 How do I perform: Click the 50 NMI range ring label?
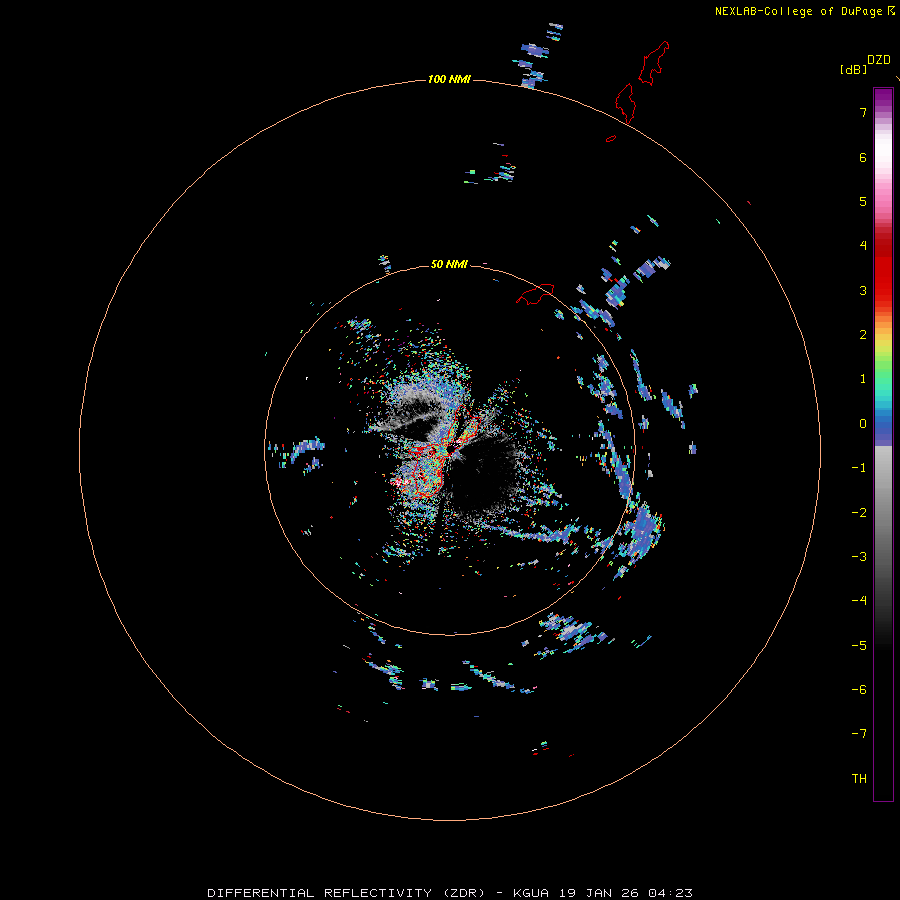[x=449, y=264]
